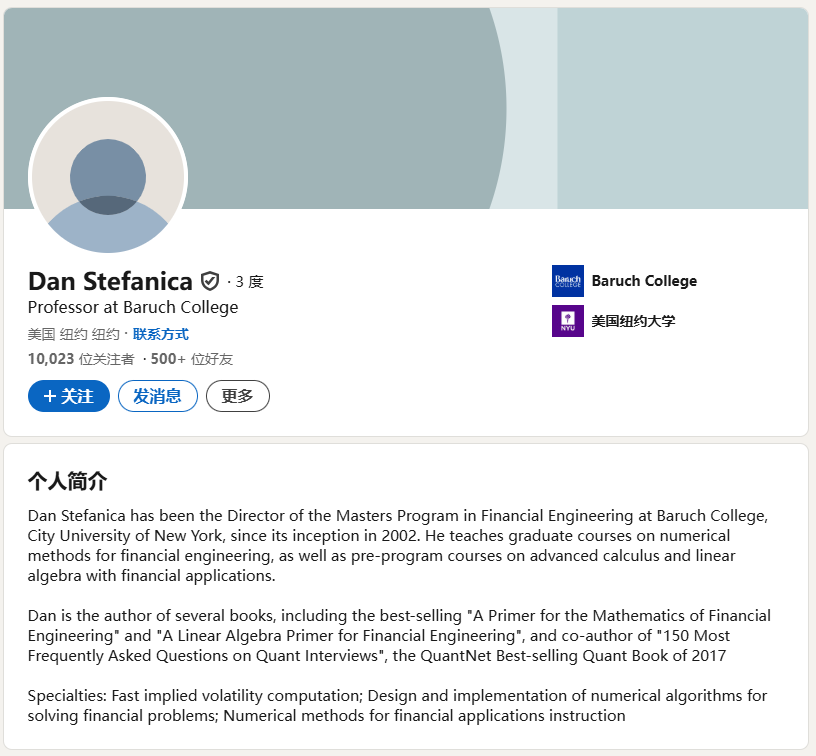816x756 pixels.
Task: Click the 10,023 位关注者 followers count
Action: pyautogui.click(x=81, y=359)
